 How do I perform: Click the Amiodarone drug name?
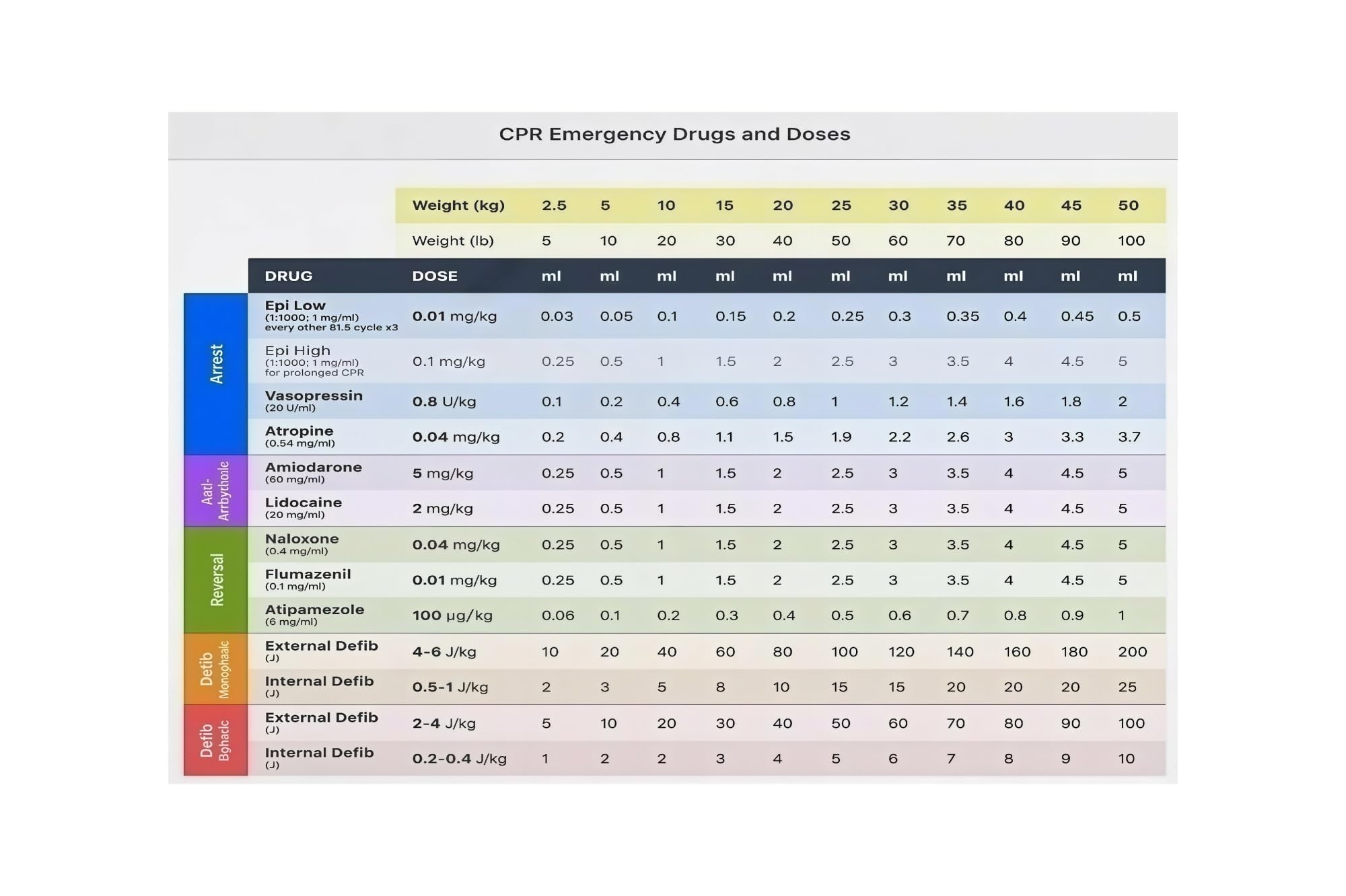coord(313,467)
